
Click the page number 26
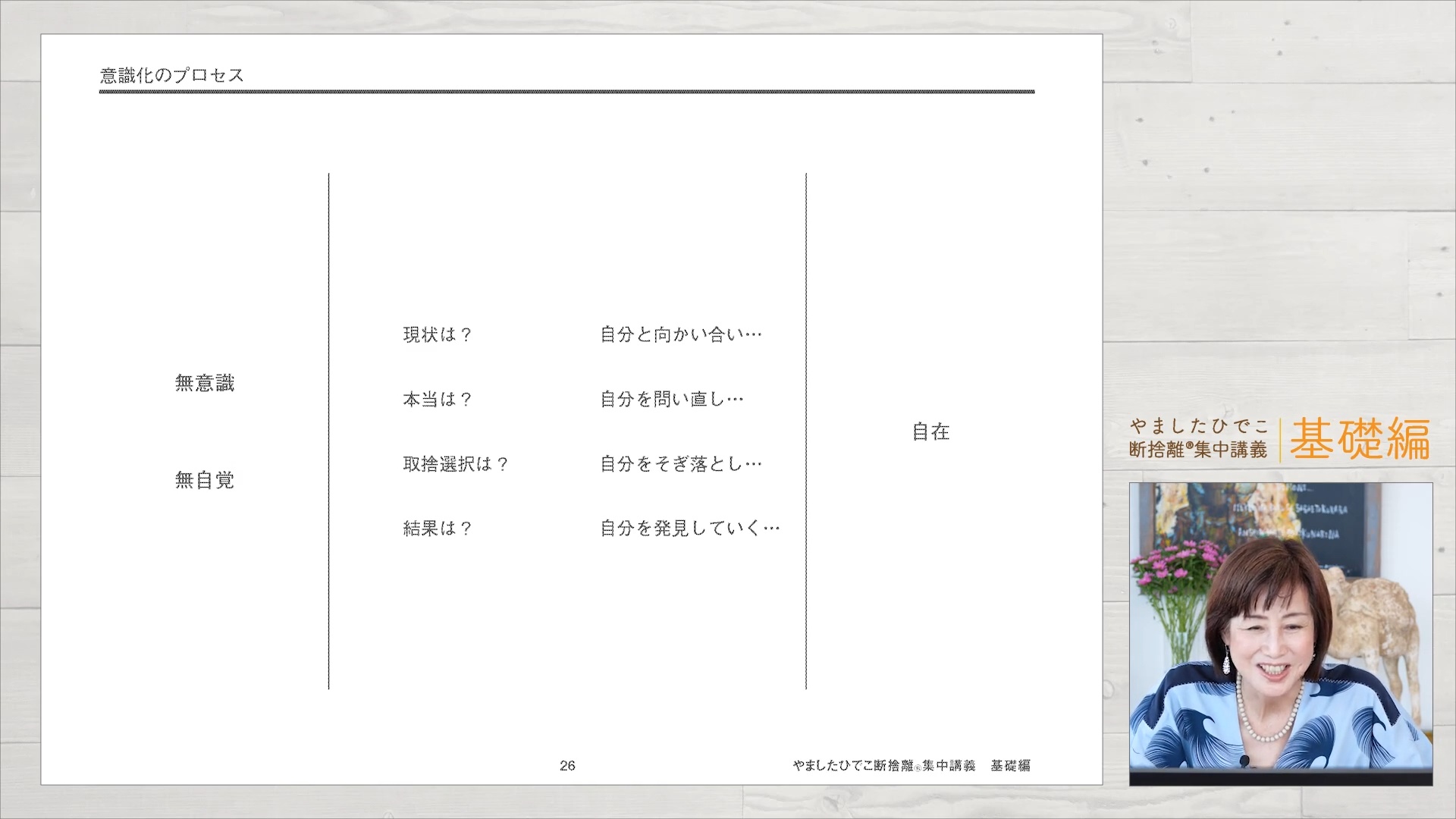pos(566,766)
